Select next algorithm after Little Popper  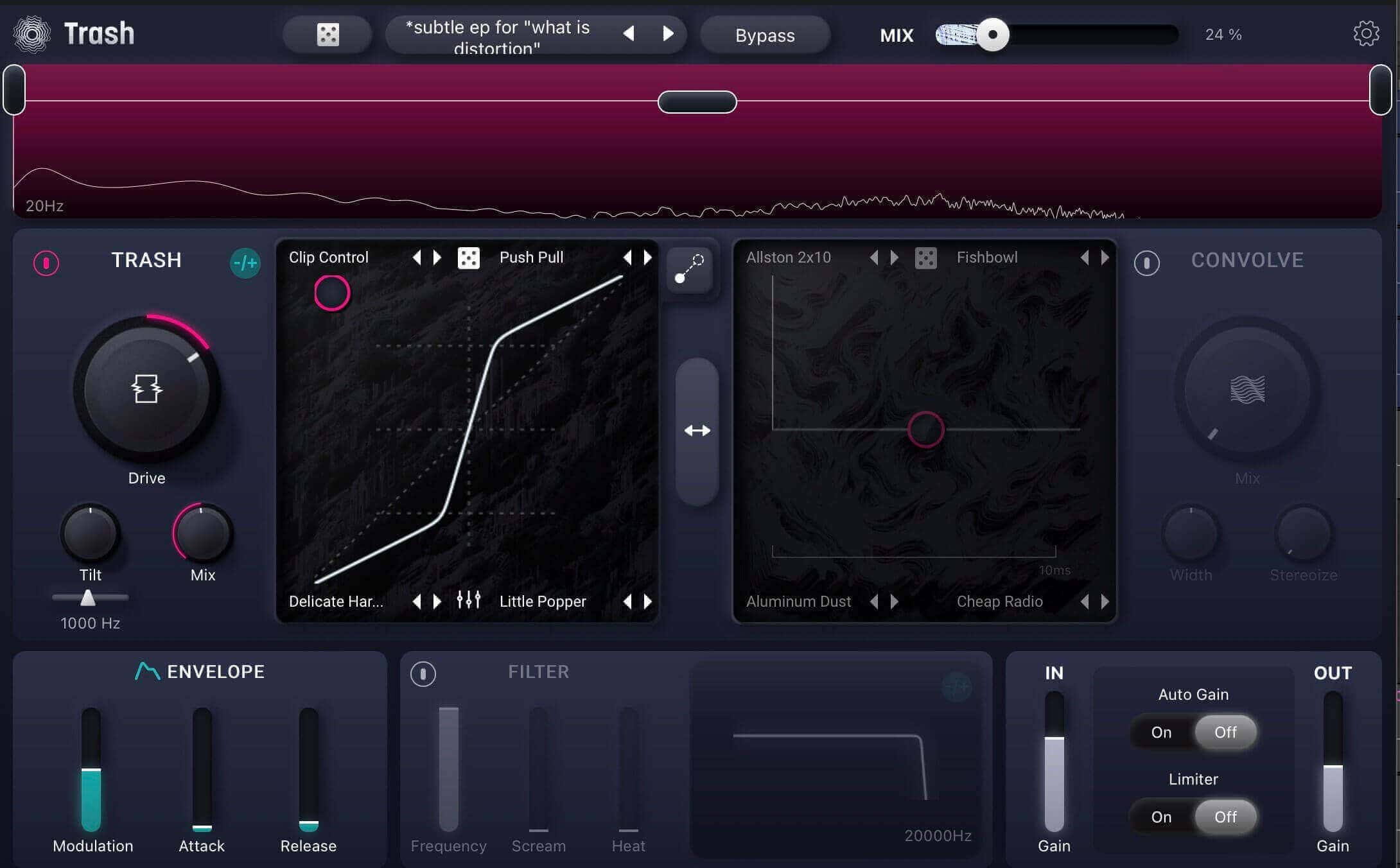click(648, 602)
